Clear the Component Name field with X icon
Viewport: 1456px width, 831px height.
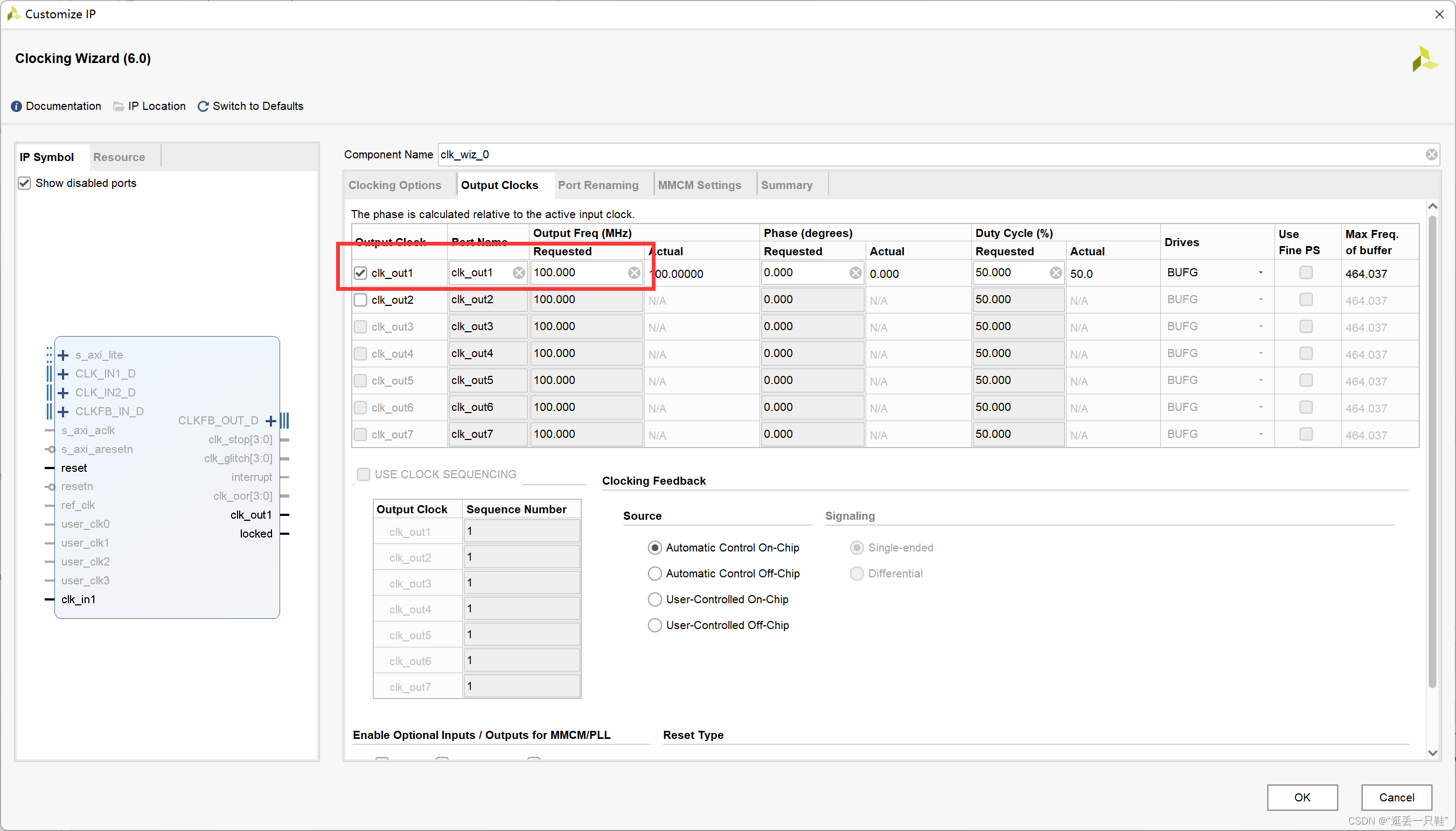click(1431, 155)
